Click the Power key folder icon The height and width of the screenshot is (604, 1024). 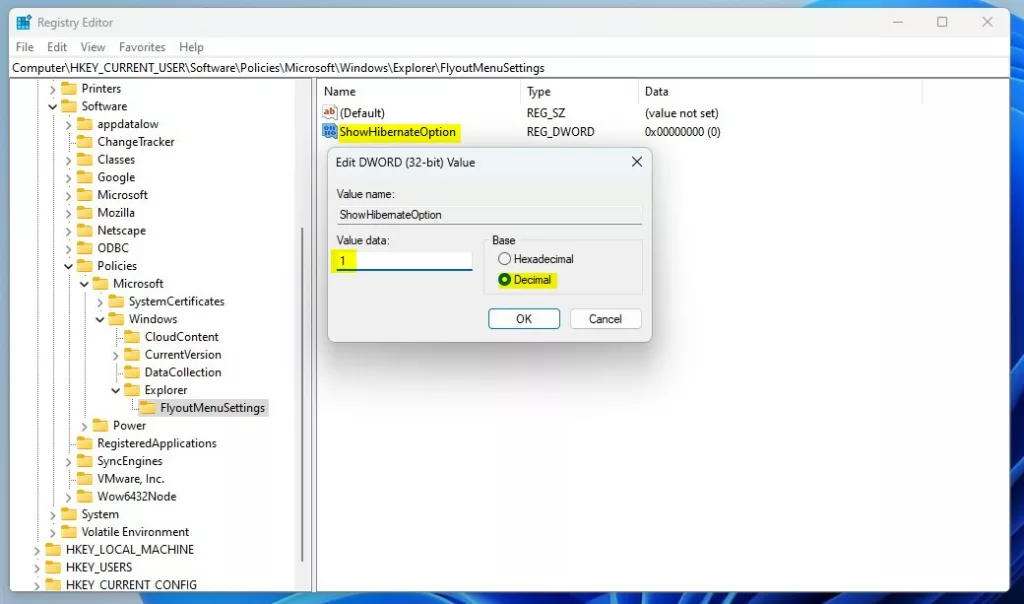tap(101, 426)
